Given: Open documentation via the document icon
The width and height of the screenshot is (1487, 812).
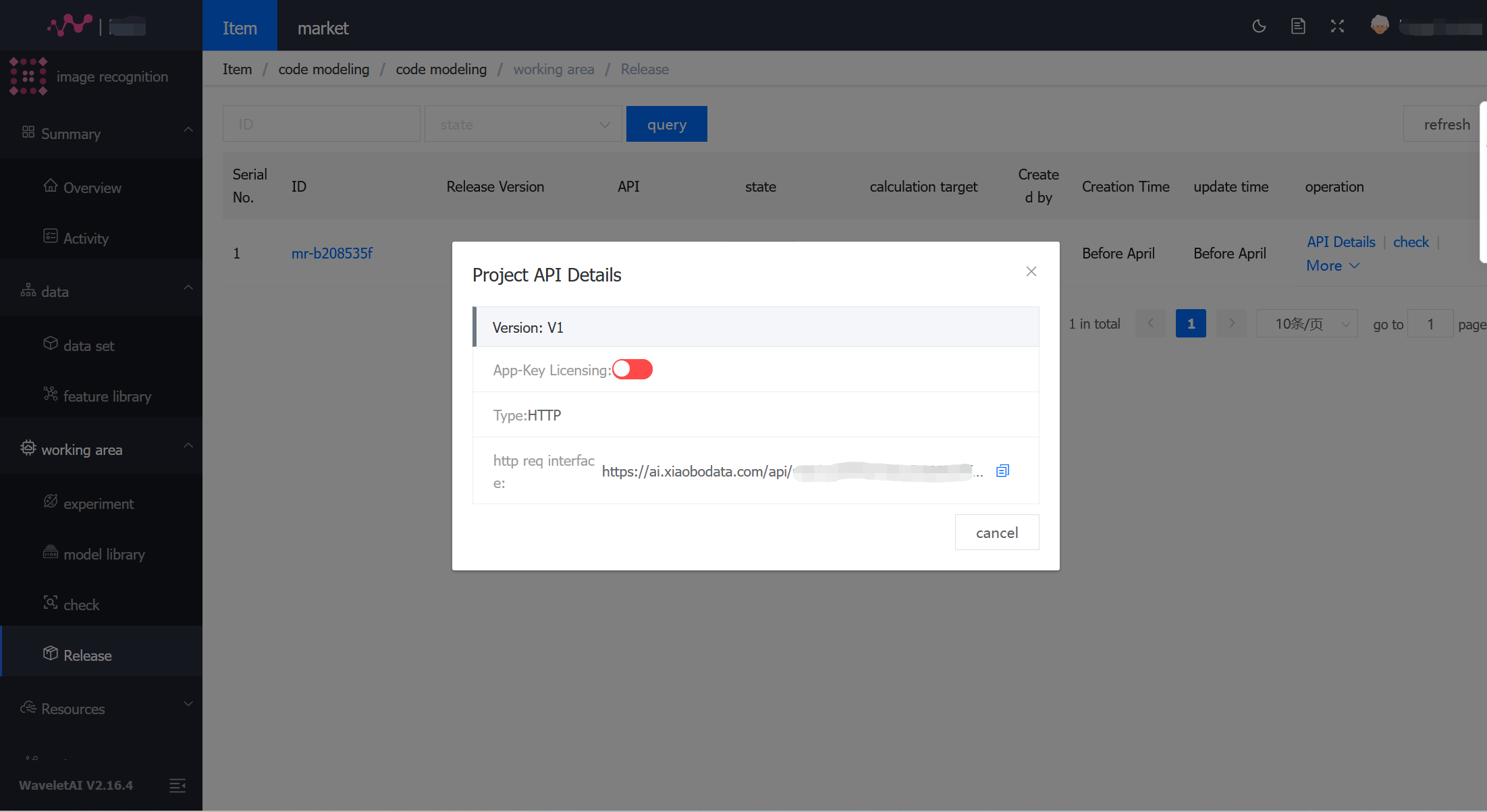Looking at the screenshot, I should pos(1297,26).
